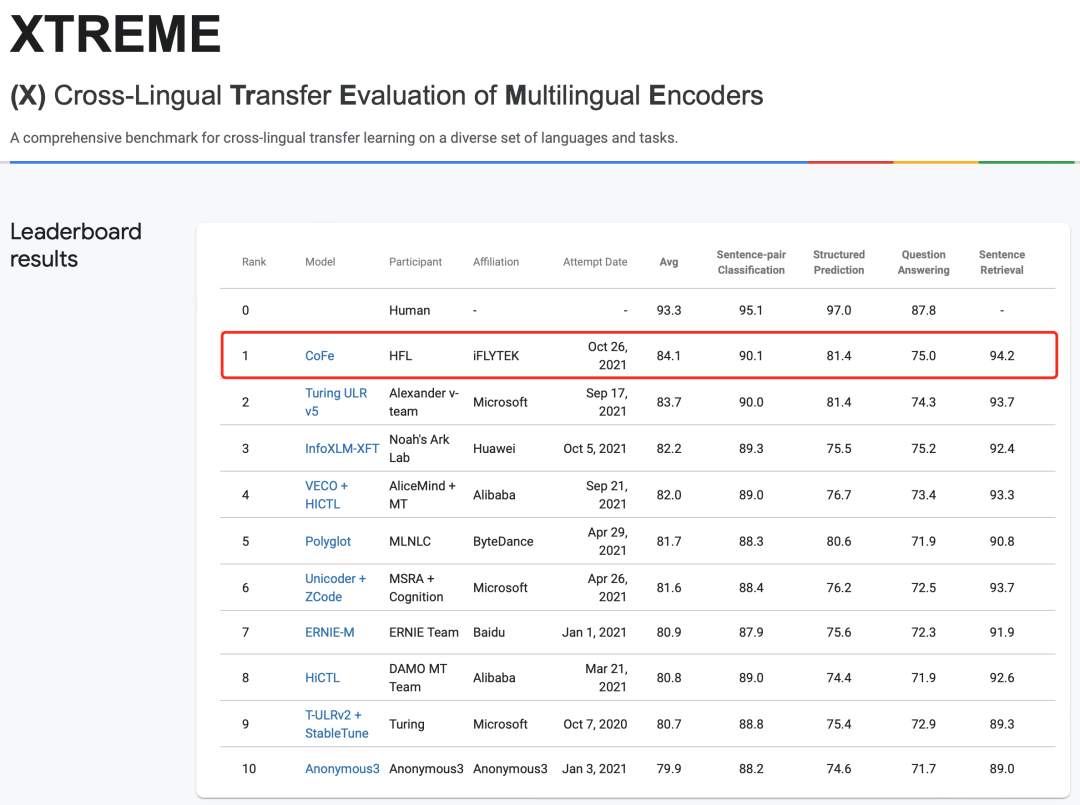Click the Attempt Date column header
The image size is (1080, 805).
(595, 262)
